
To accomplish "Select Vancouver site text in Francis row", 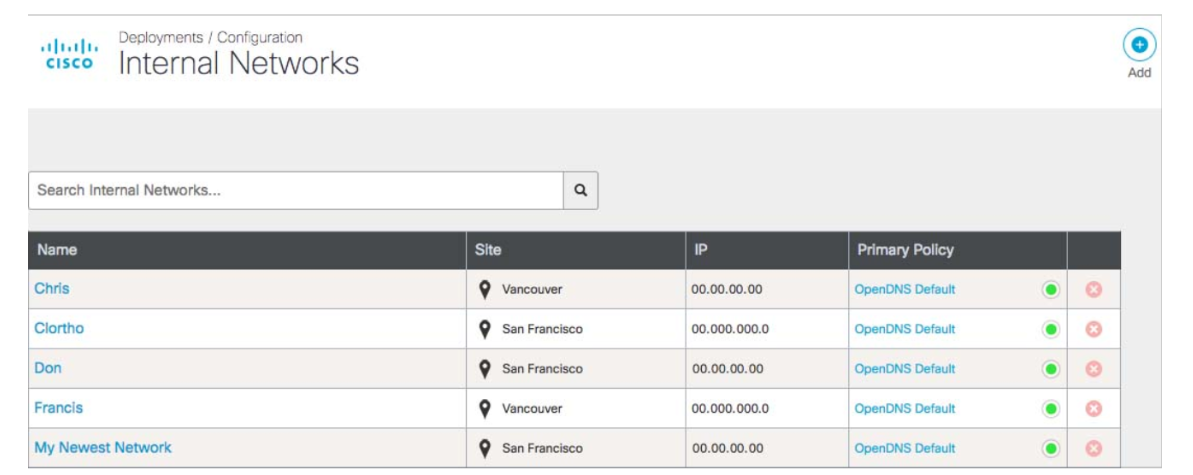I will [x=532, y=409].
